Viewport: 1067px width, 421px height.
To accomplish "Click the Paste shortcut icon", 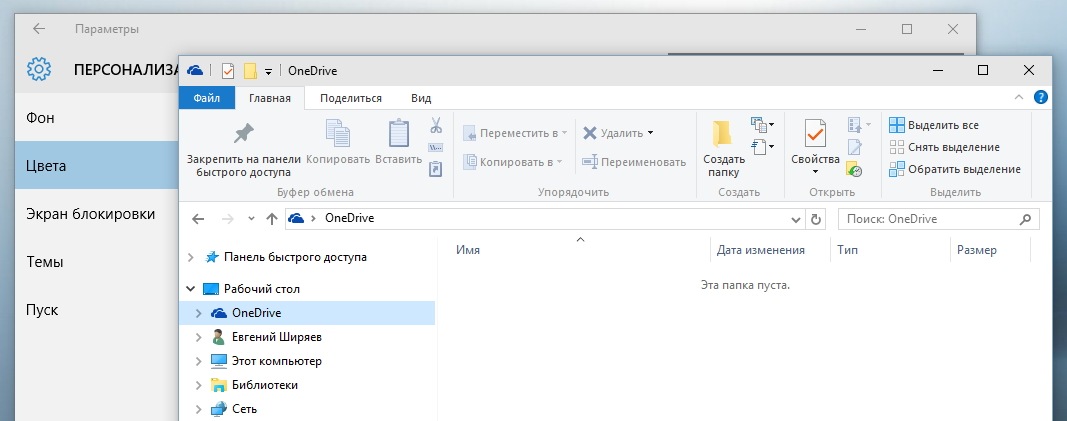I will pyautogui.click(x=436, y=168).
